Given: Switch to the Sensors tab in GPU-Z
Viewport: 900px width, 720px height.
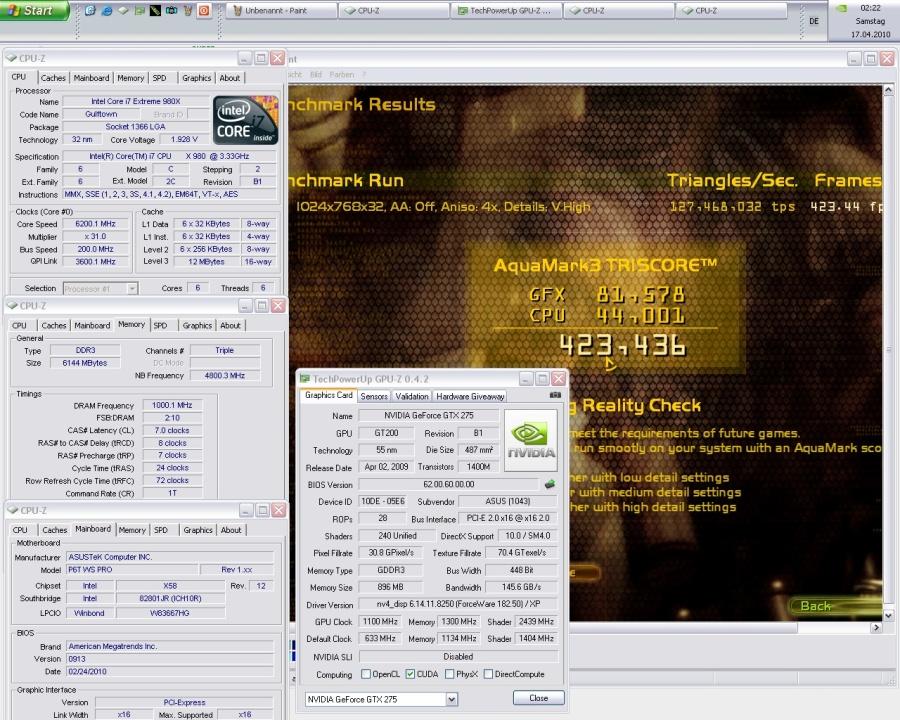Looking at the screenshot, I should point(374,396).
